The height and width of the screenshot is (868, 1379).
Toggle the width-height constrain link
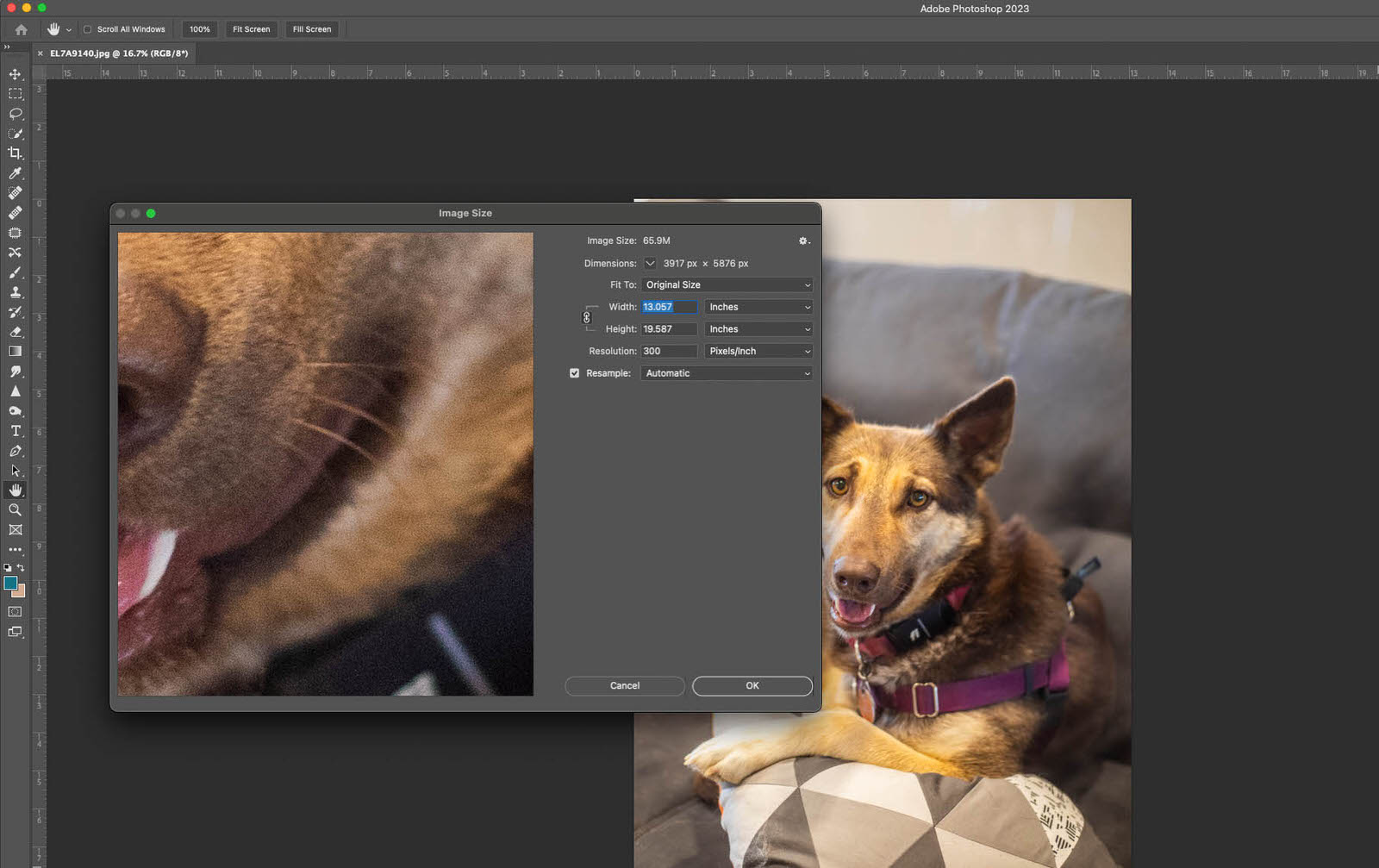pos(587,317)
